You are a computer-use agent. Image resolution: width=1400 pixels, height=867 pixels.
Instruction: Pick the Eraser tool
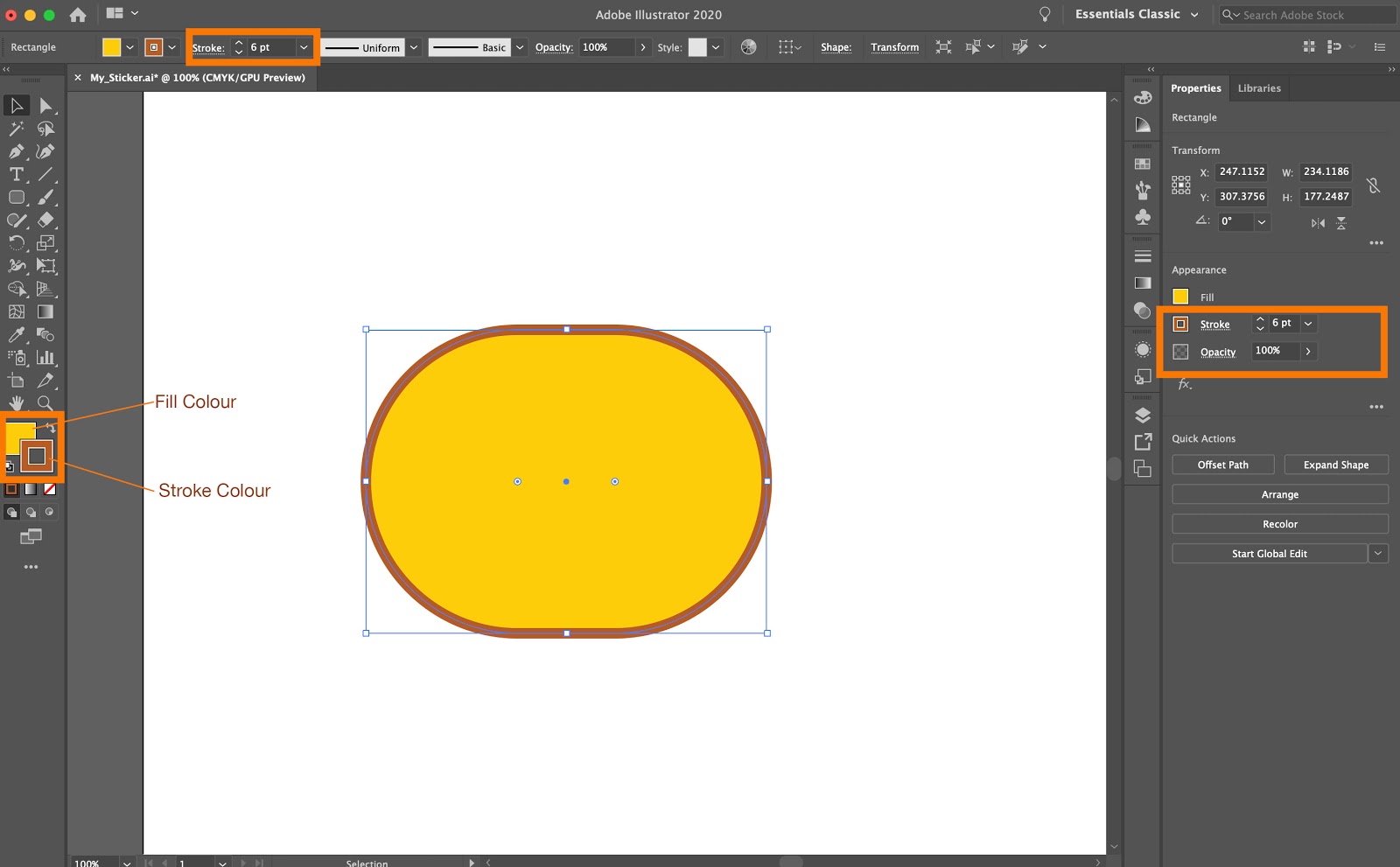[46, 220]
